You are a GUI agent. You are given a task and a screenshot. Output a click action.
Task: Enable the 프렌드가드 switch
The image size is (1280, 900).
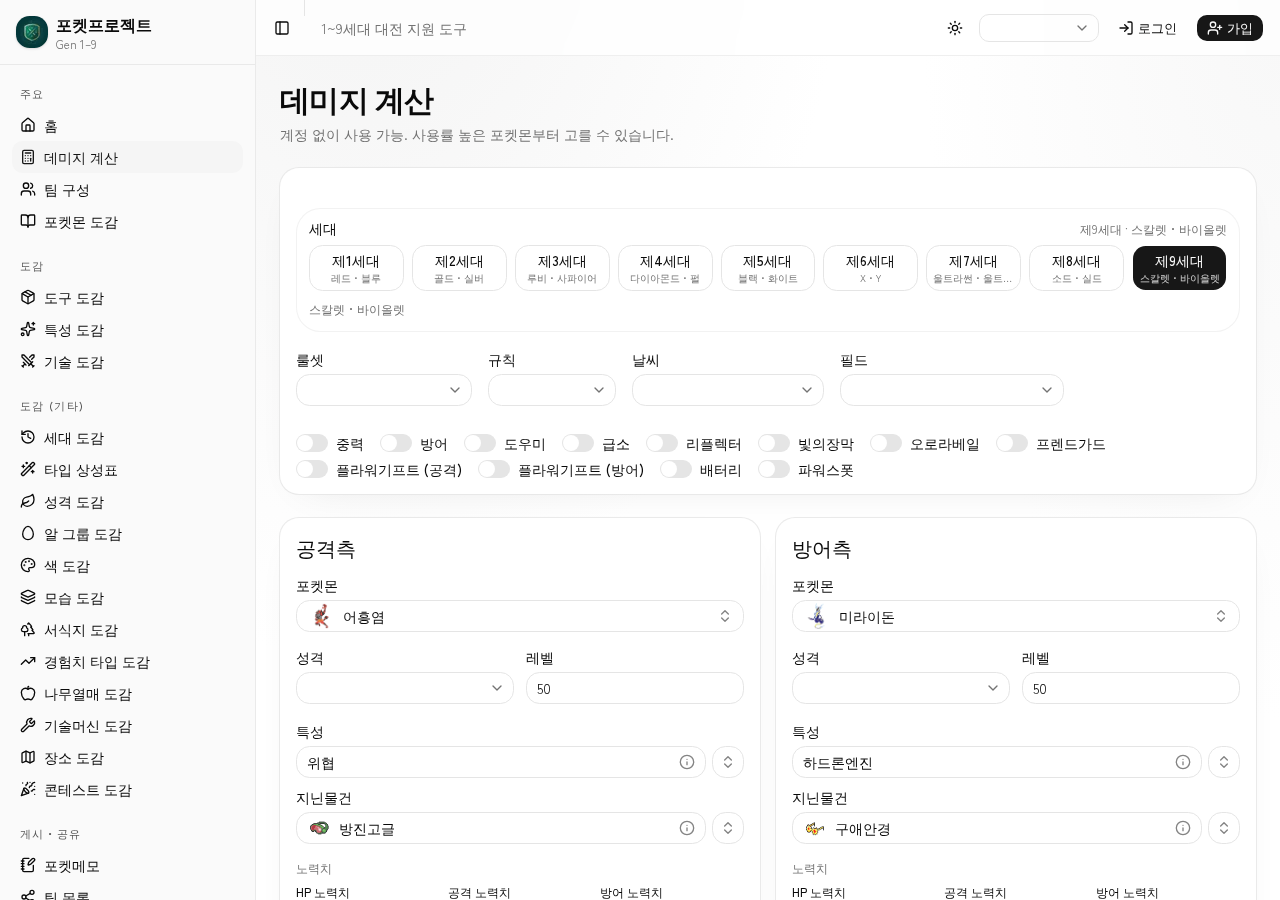click(1012, 443)
